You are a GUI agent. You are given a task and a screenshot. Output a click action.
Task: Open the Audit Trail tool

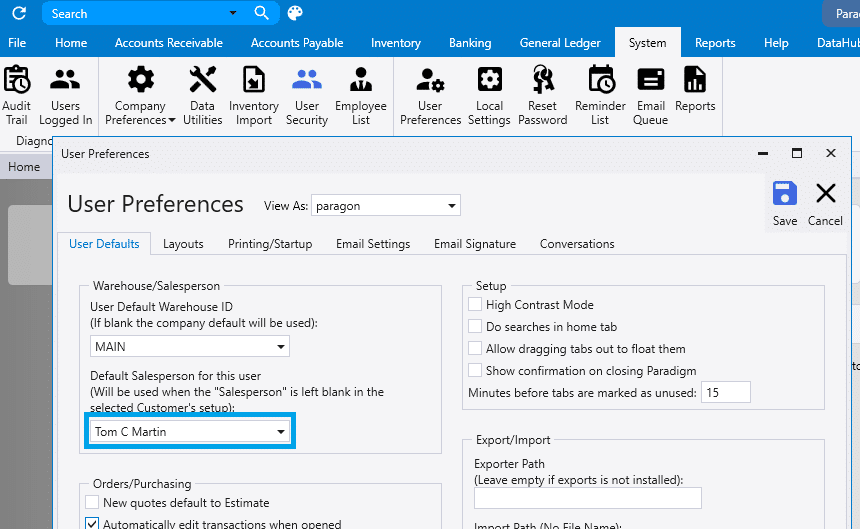[x=17, y=96]
